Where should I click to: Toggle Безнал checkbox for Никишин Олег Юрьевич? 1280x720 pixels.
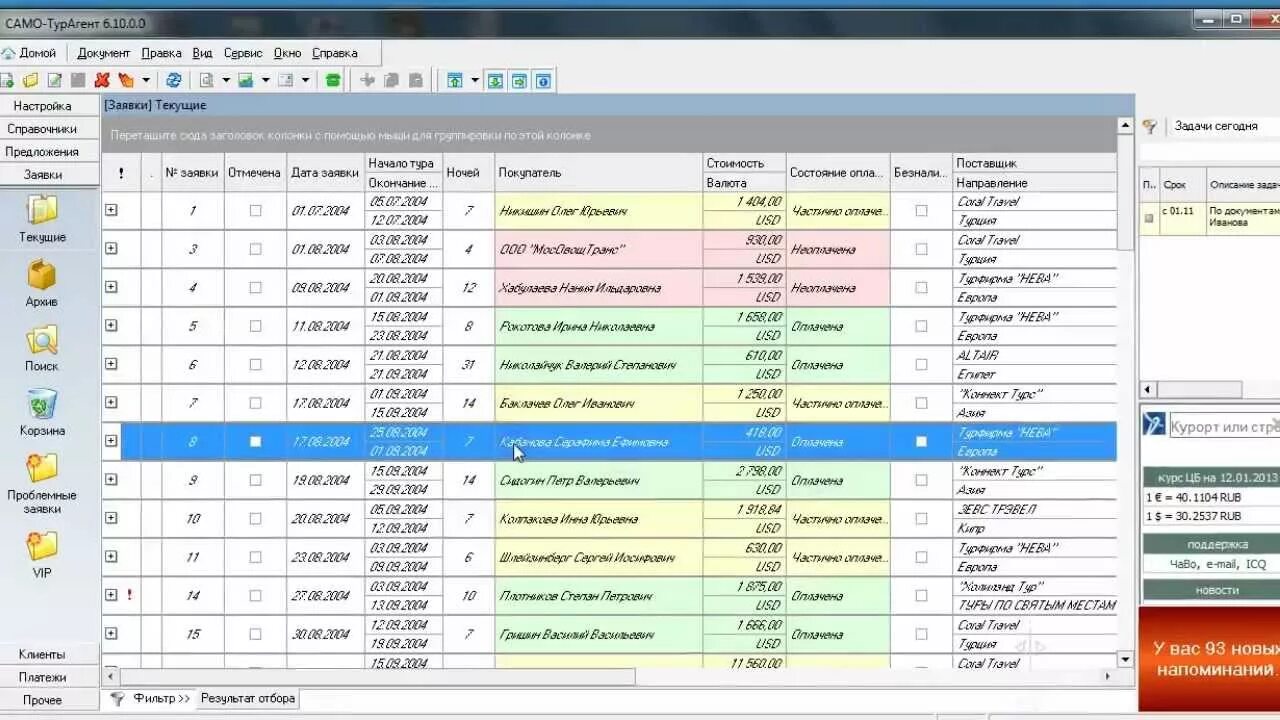(x=921, y=211)
